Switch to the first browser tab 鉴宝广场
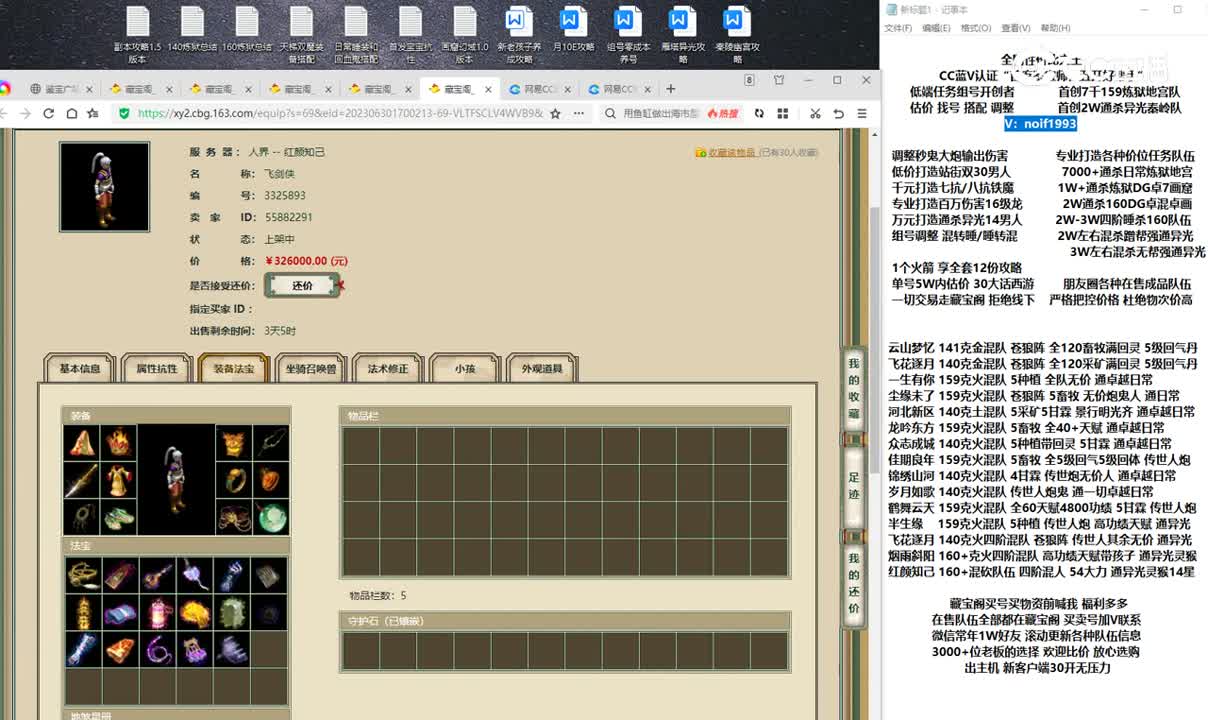 point(62,89)
